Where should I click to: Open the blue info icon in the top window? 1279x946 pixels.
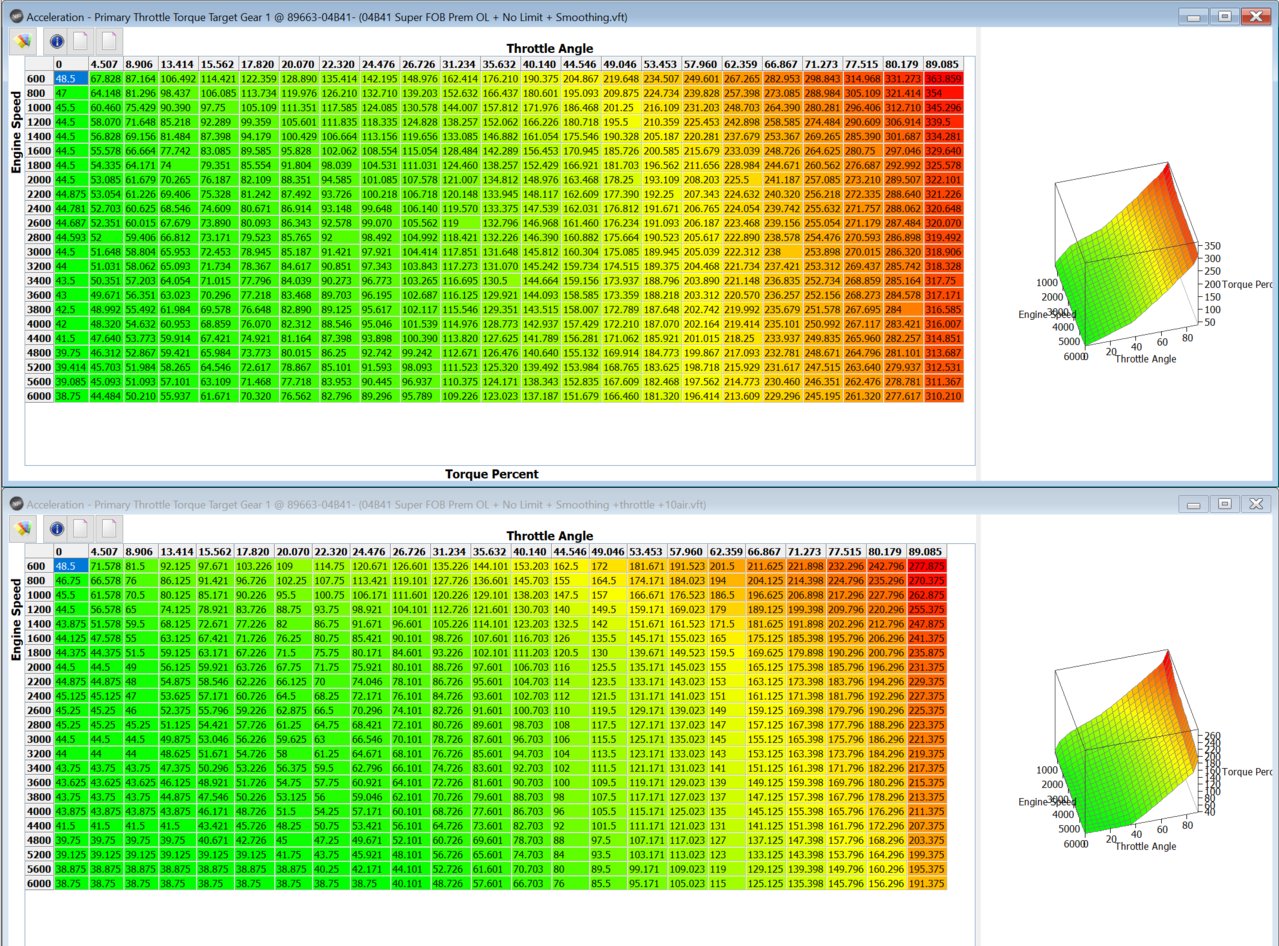56,42
